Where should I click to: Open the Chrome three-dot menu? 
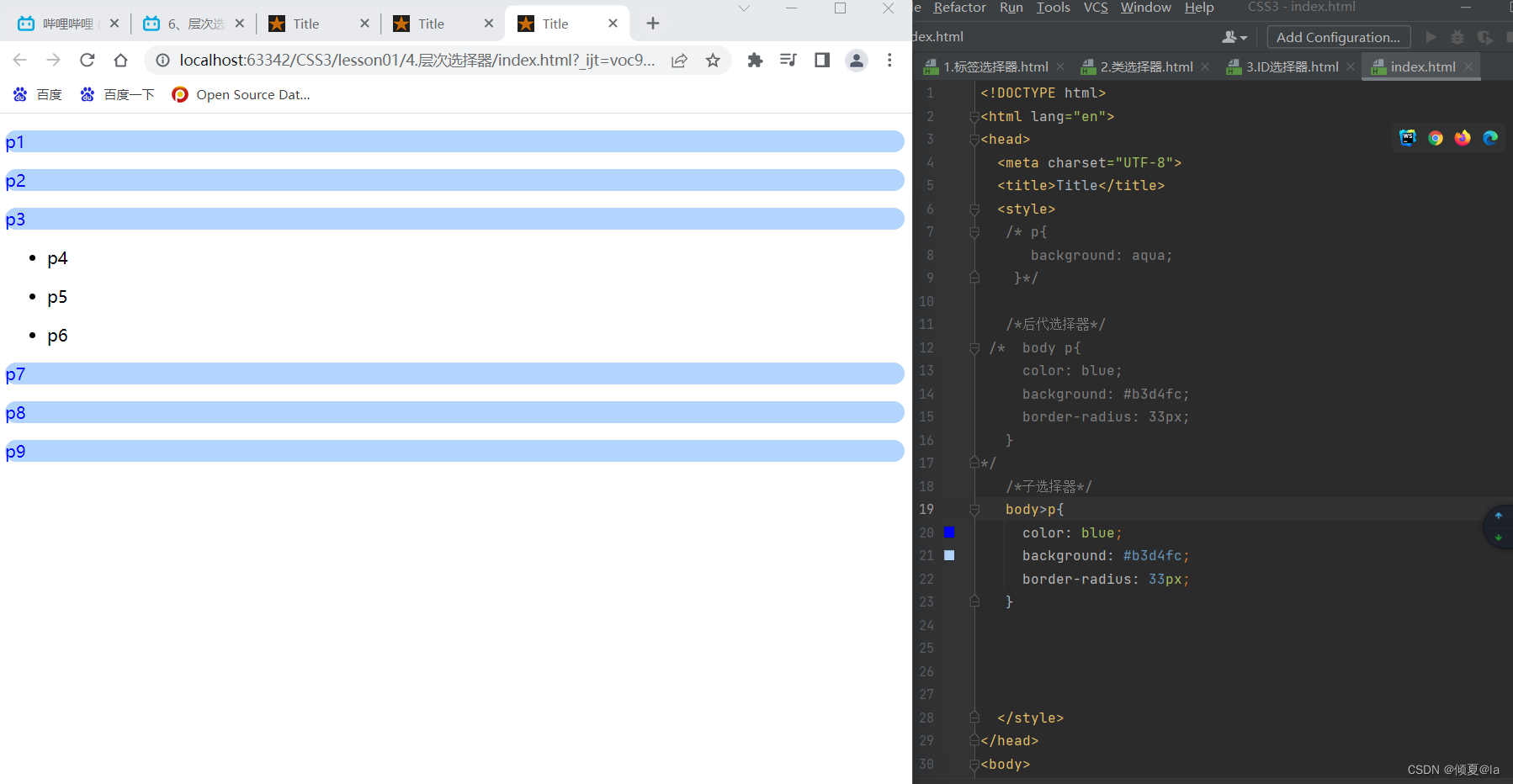click(889, 60)
